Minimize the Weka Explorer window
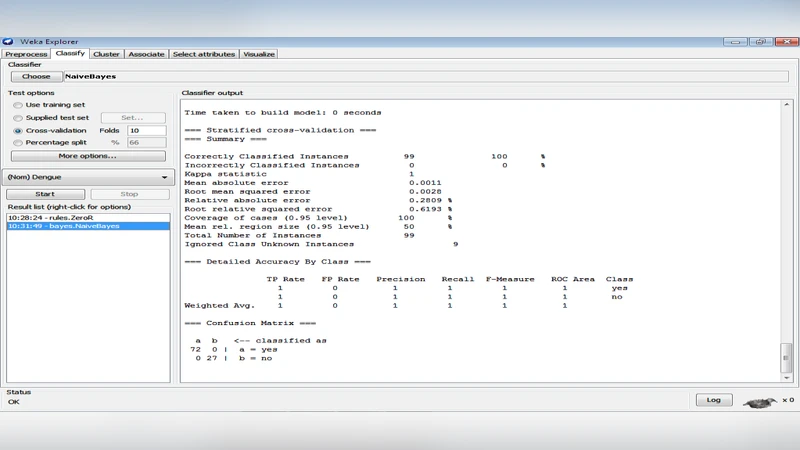The height and width of the screenshot is (450, 800). tap(736, 42)
